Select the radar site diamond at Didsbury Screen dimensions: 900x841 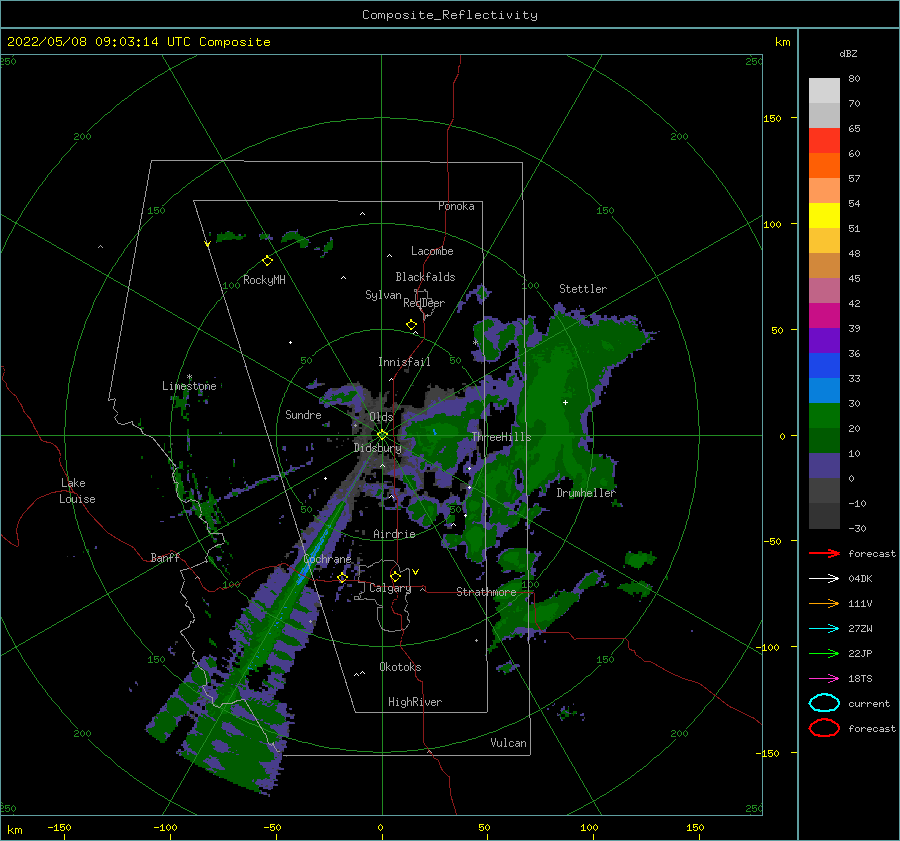point(382,435)
